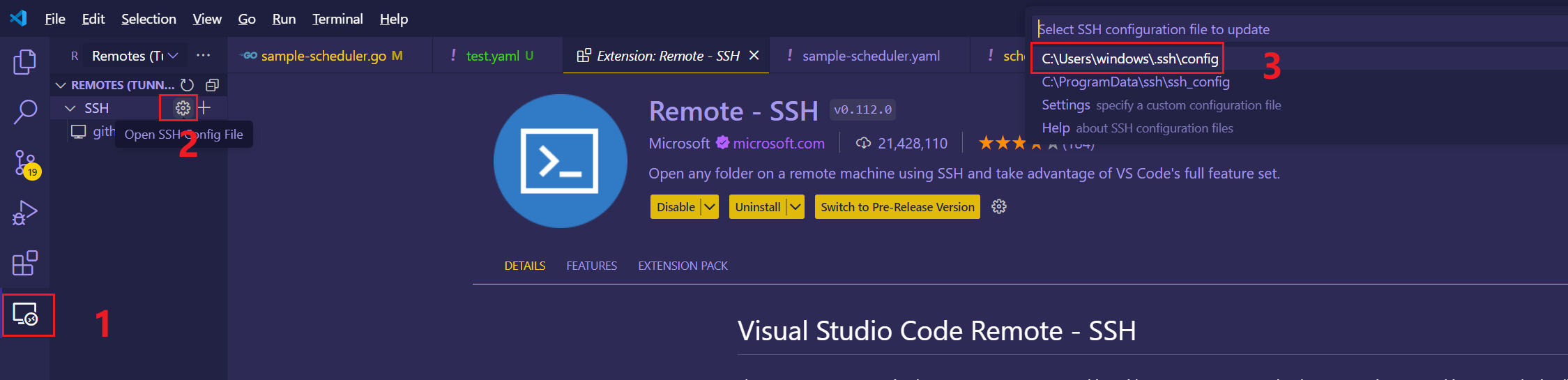This screenshot has width=1568, height=380.
Task: Click the SSH configuration file search input
Action: (1300, 29)
